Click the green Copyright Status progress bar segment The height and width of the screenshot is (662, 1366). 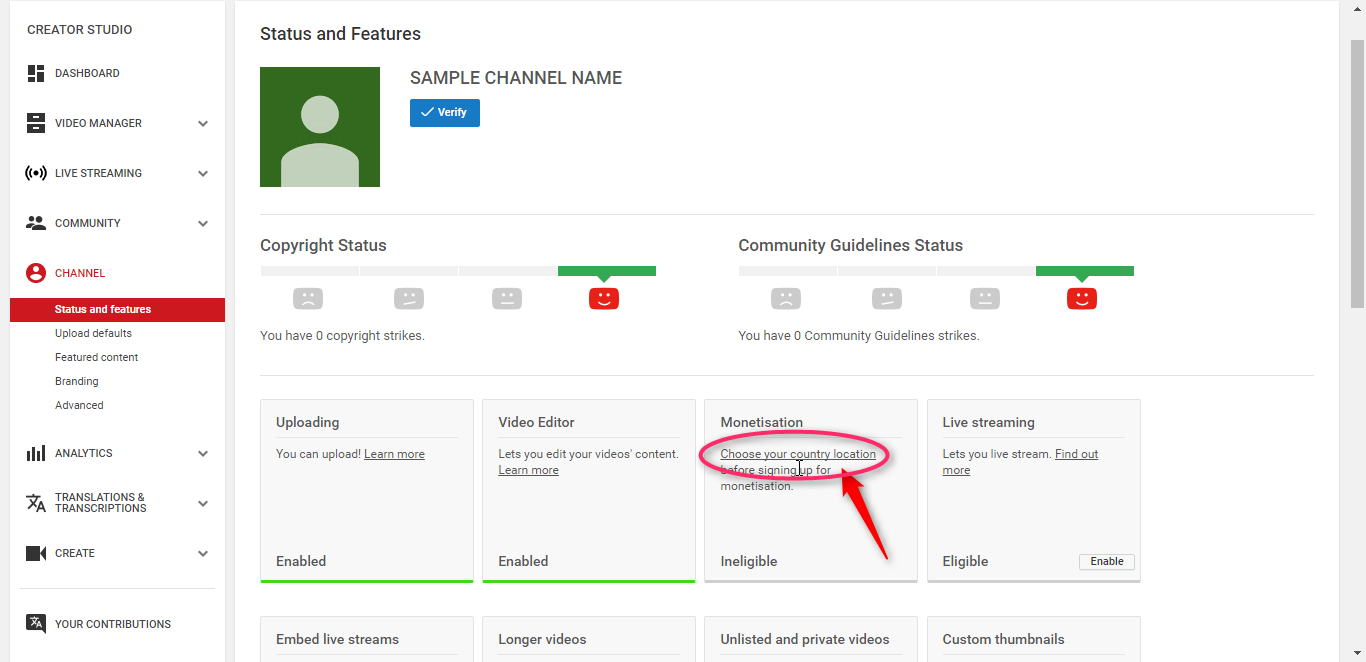pyautogui.click(x=607, y=271)
